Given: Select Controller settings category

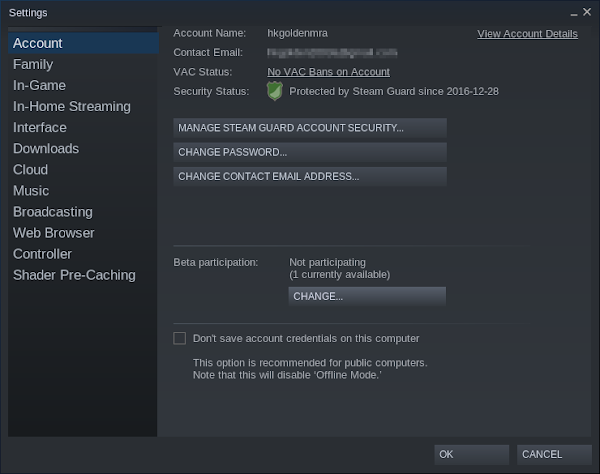Looking at the screenshot, I should (x=83, y=254).
